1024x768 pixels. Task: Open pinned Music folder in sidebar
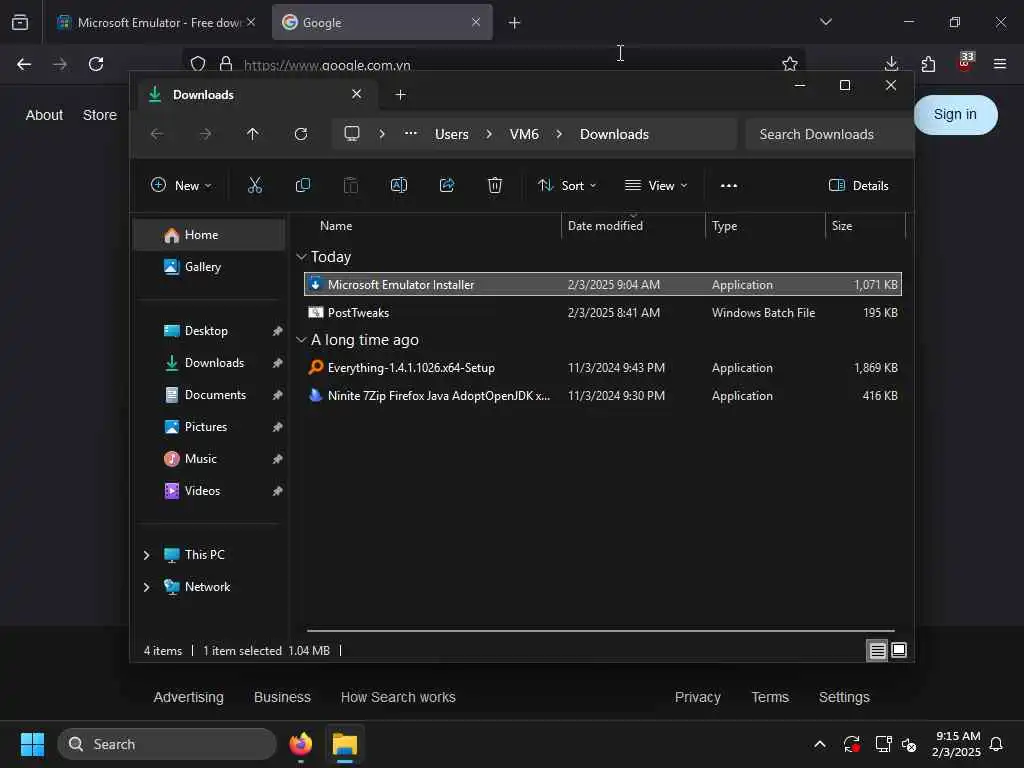[x=210, y=458]
